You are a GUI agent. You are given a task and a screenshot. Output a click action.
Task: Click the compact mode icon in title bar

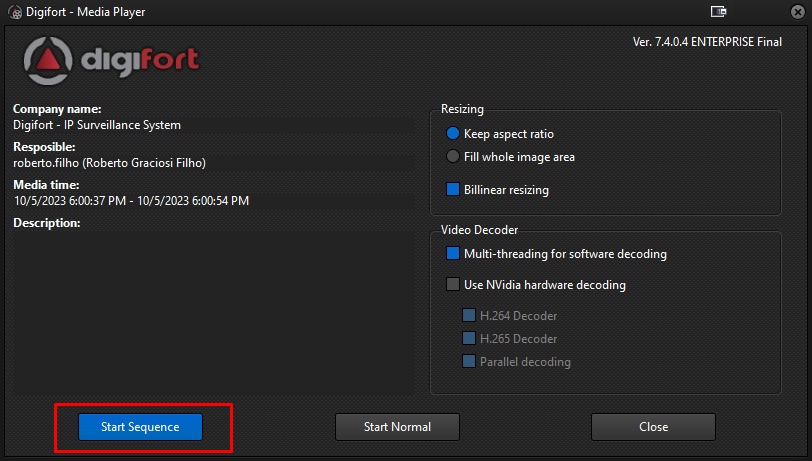tap(718, 11)
